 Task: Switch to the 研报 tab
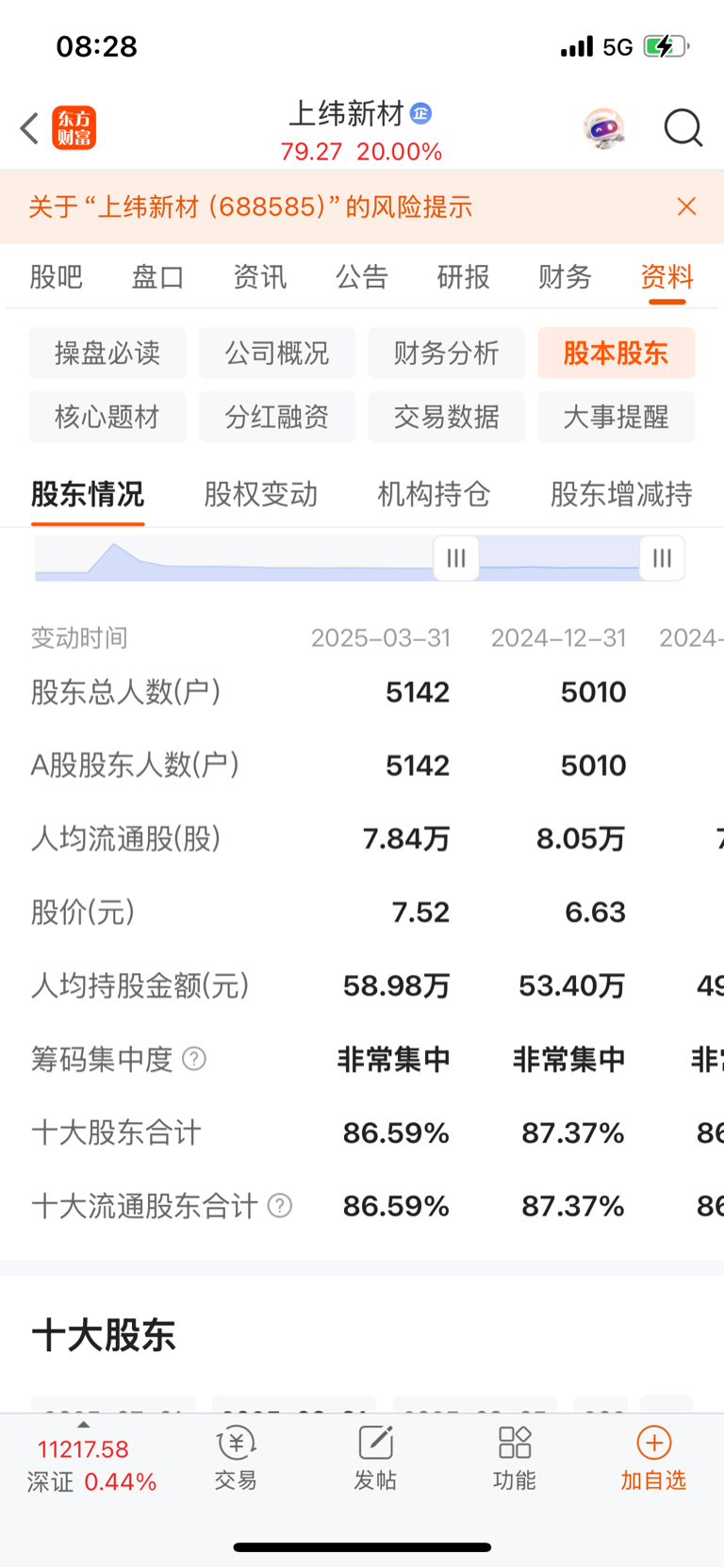click(x=463, y=276)
